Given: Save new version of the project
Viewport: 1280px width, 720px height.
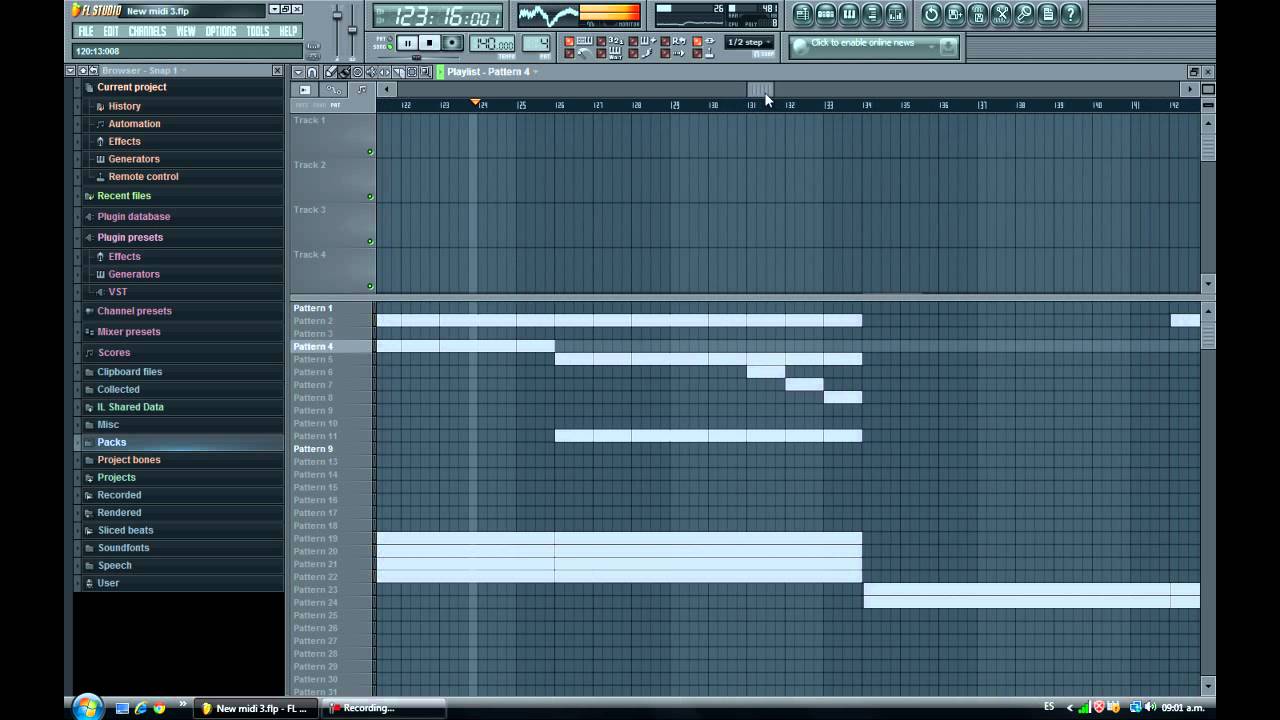Looking at the screenshot, I should [955, 14].
